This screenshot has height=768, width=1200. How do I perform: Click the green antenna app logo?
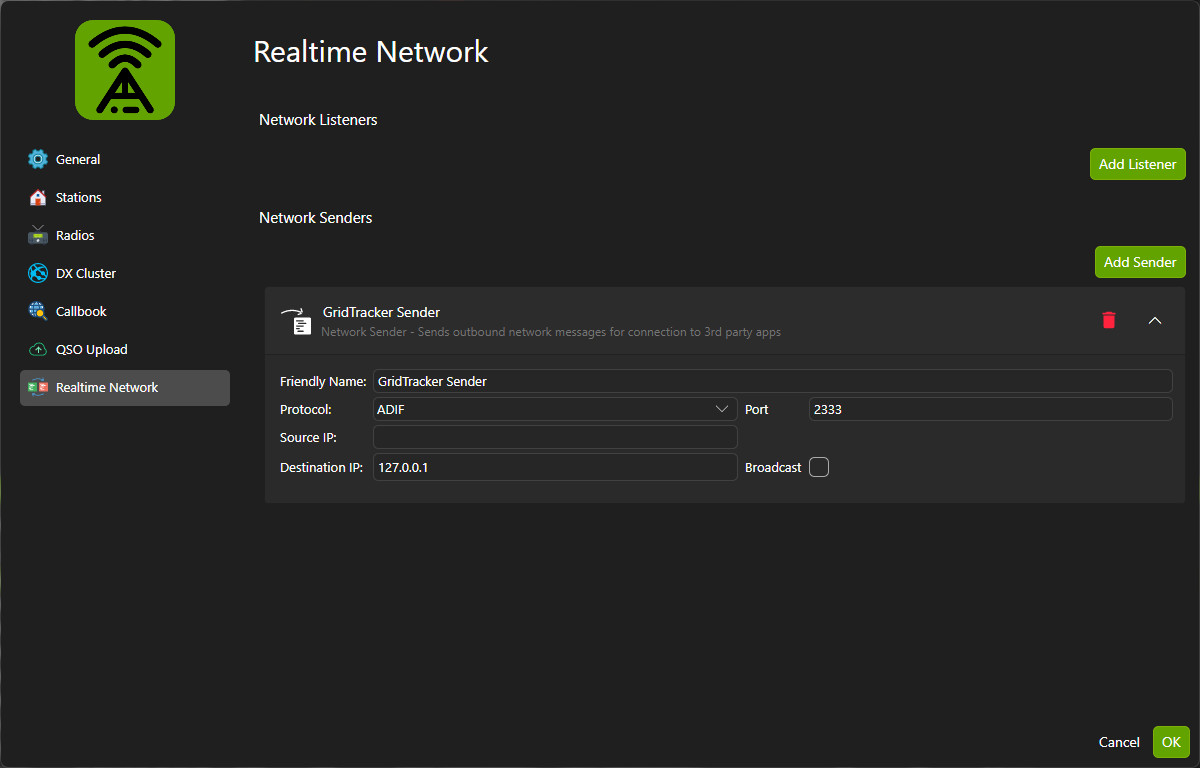(125, 70)
